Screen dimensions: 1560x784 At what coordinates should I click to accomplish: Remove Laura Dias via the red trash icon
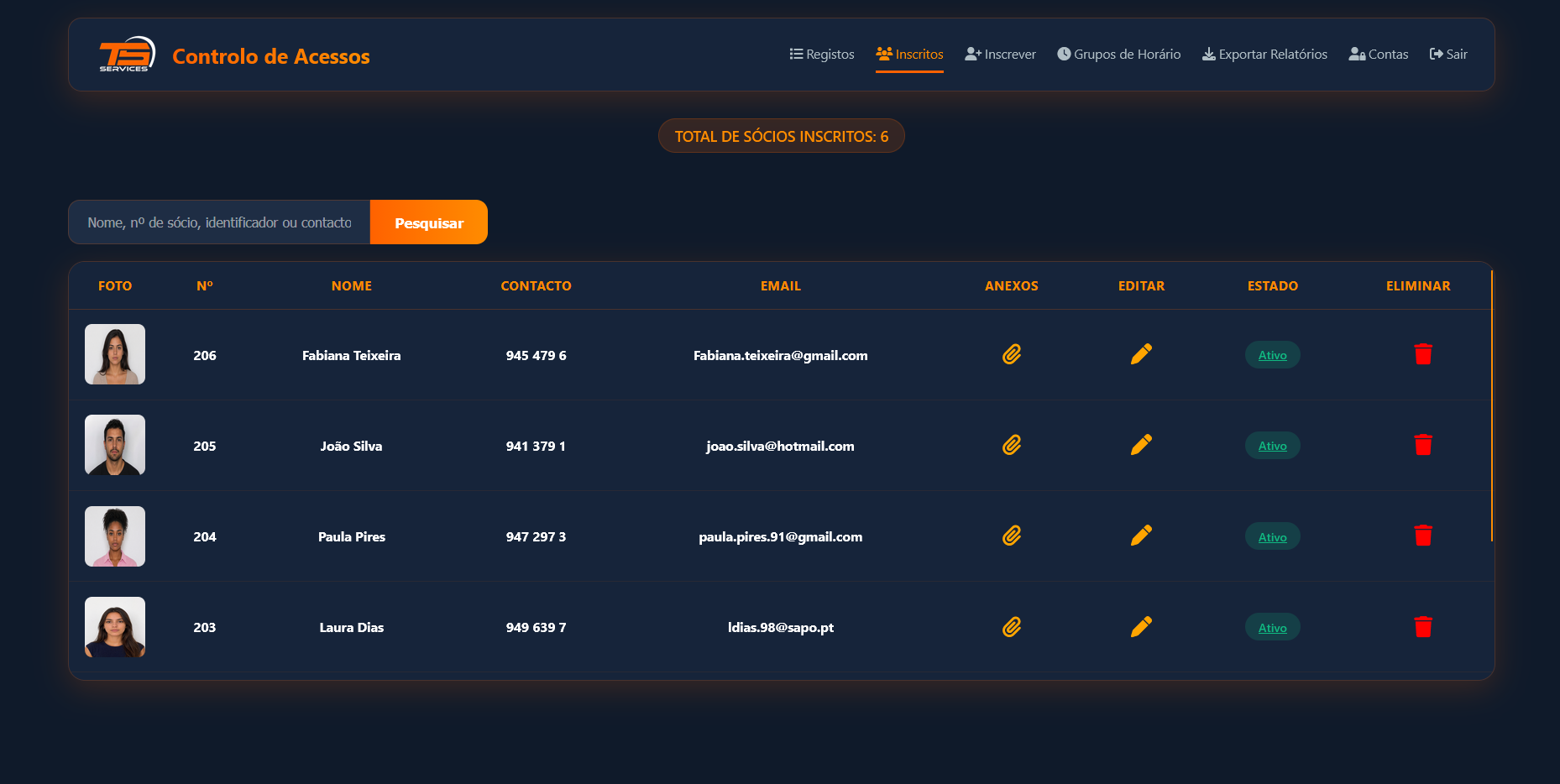pos(1423,627)
